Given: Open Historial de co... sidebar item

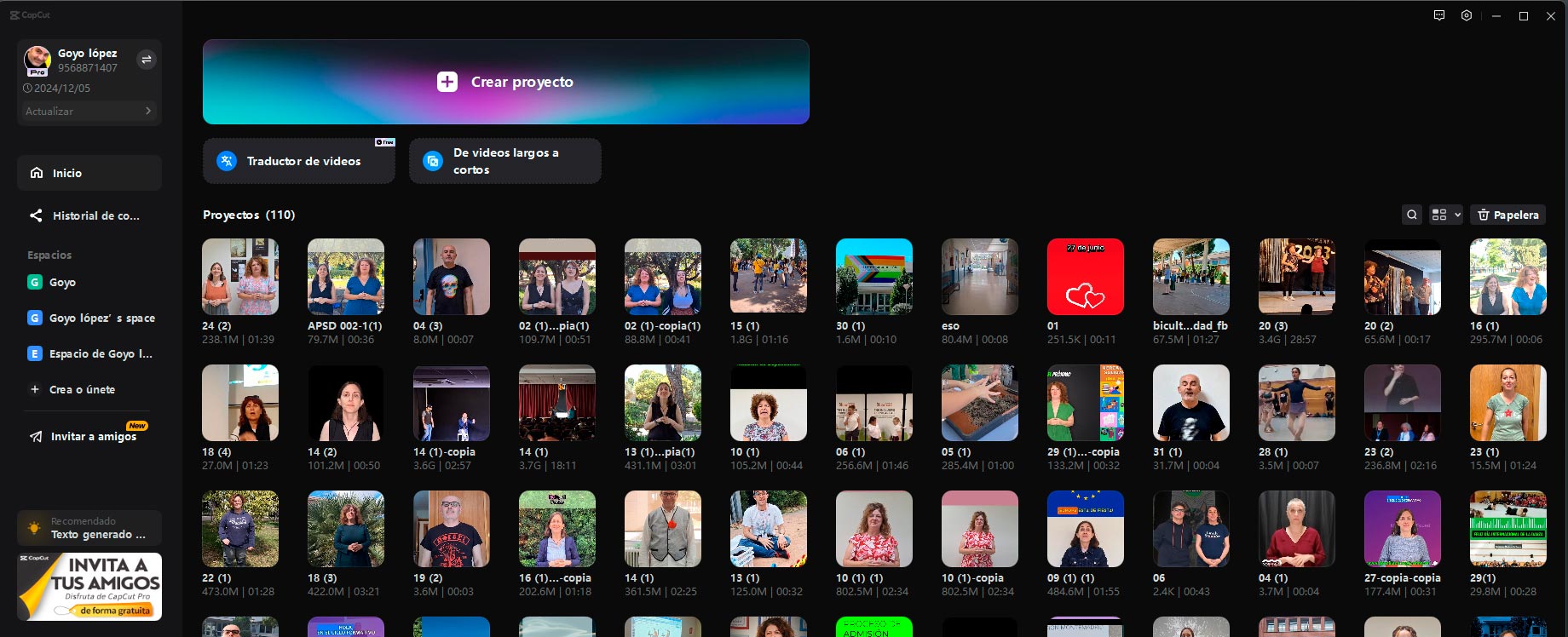Looking at the screenshot, I should [89, 215].
